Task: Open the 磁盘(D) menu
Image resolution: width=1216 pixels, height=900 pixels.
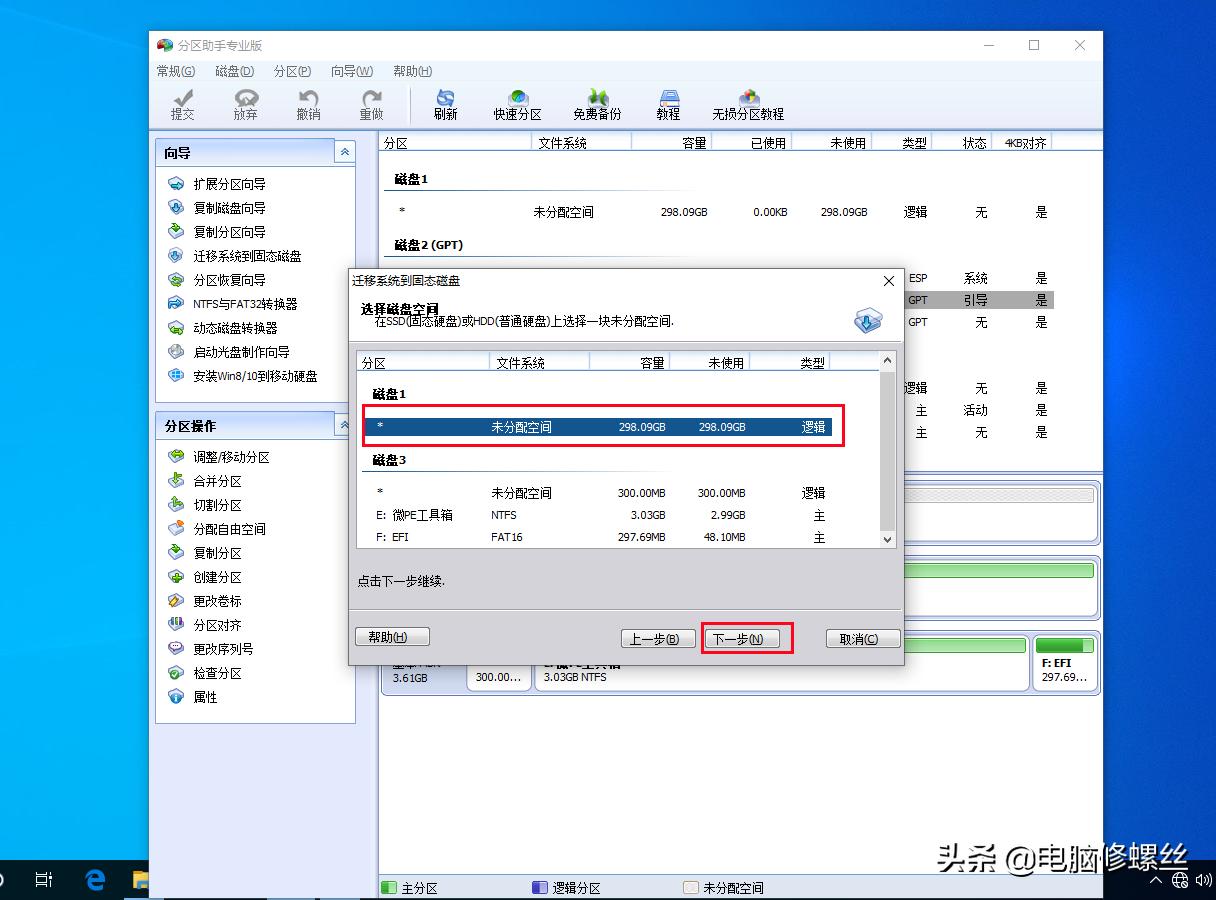Action: pyautogui.click(x=233, y=71)
